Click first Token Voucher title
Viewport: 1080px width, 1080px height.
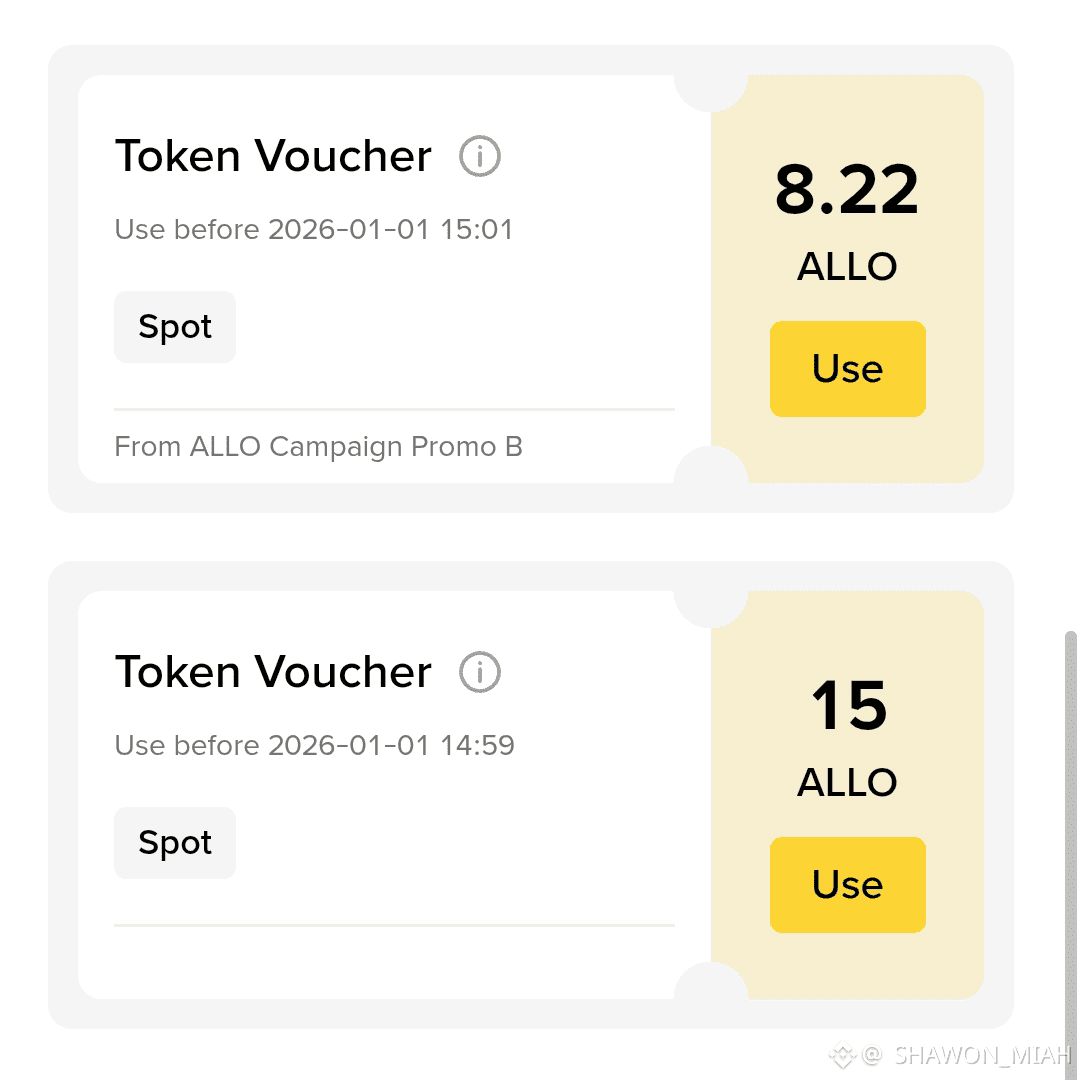point(273,156)
